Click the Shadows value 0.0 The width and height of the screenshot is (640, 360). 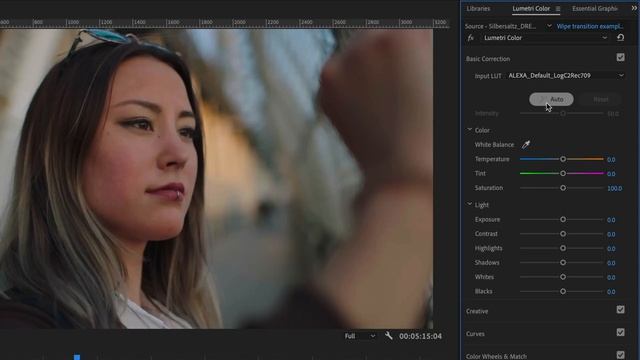pyautogui.click(x=611, y=263)
